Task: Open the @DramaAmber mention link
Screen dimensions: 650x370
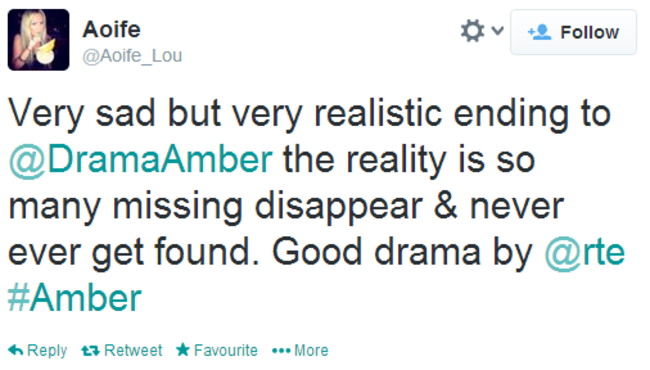Action: [x=141, y=160]
